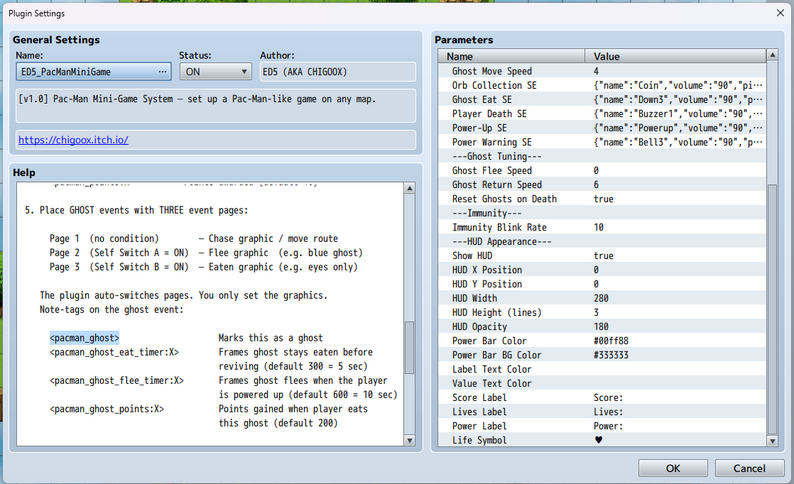The image size is (794, 484).
Task: Click the #00ff88 color value
Action: tap(611, 341)
